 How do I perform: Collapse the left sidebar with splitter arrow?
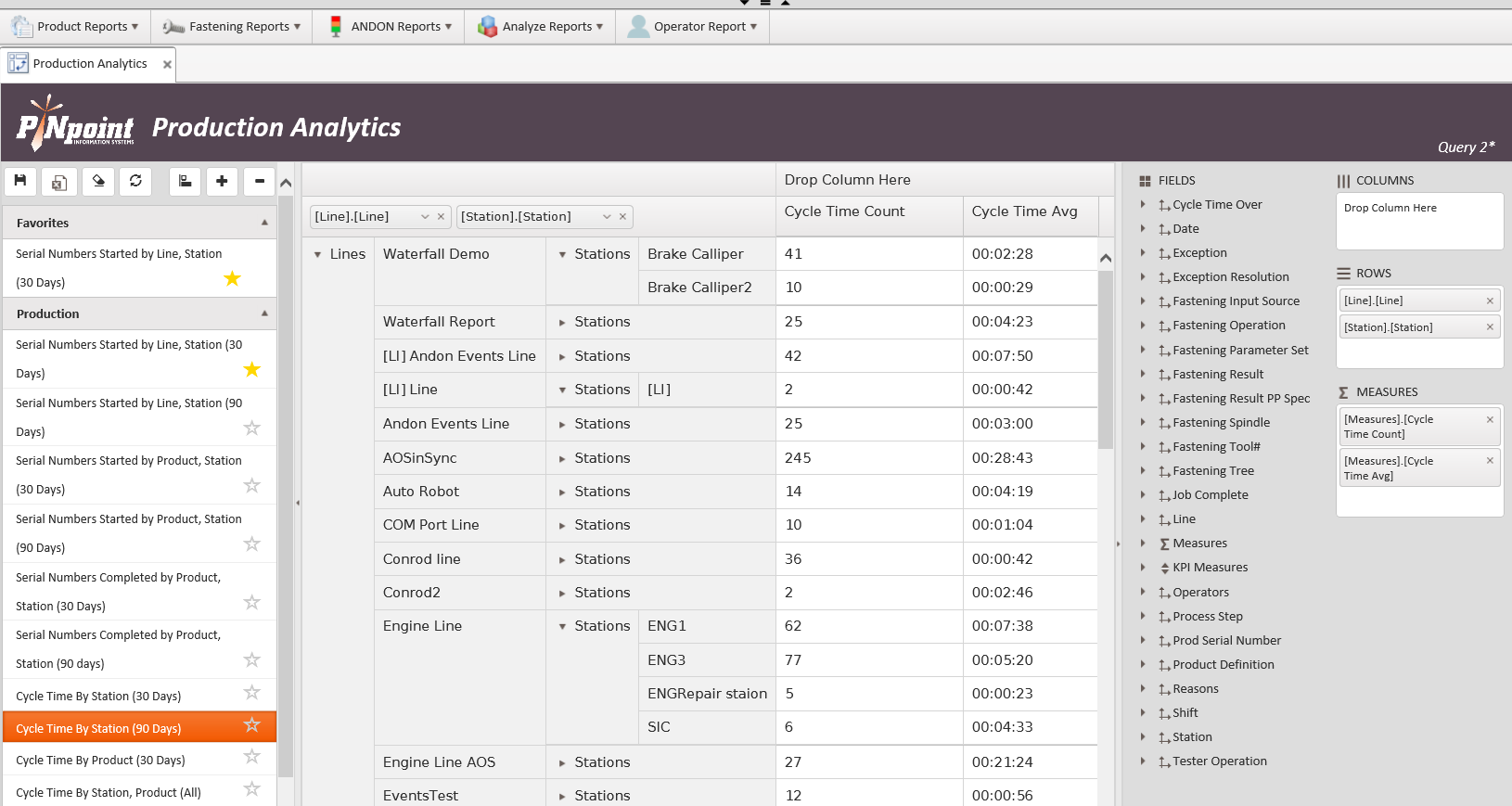click(x=298, y=503)
